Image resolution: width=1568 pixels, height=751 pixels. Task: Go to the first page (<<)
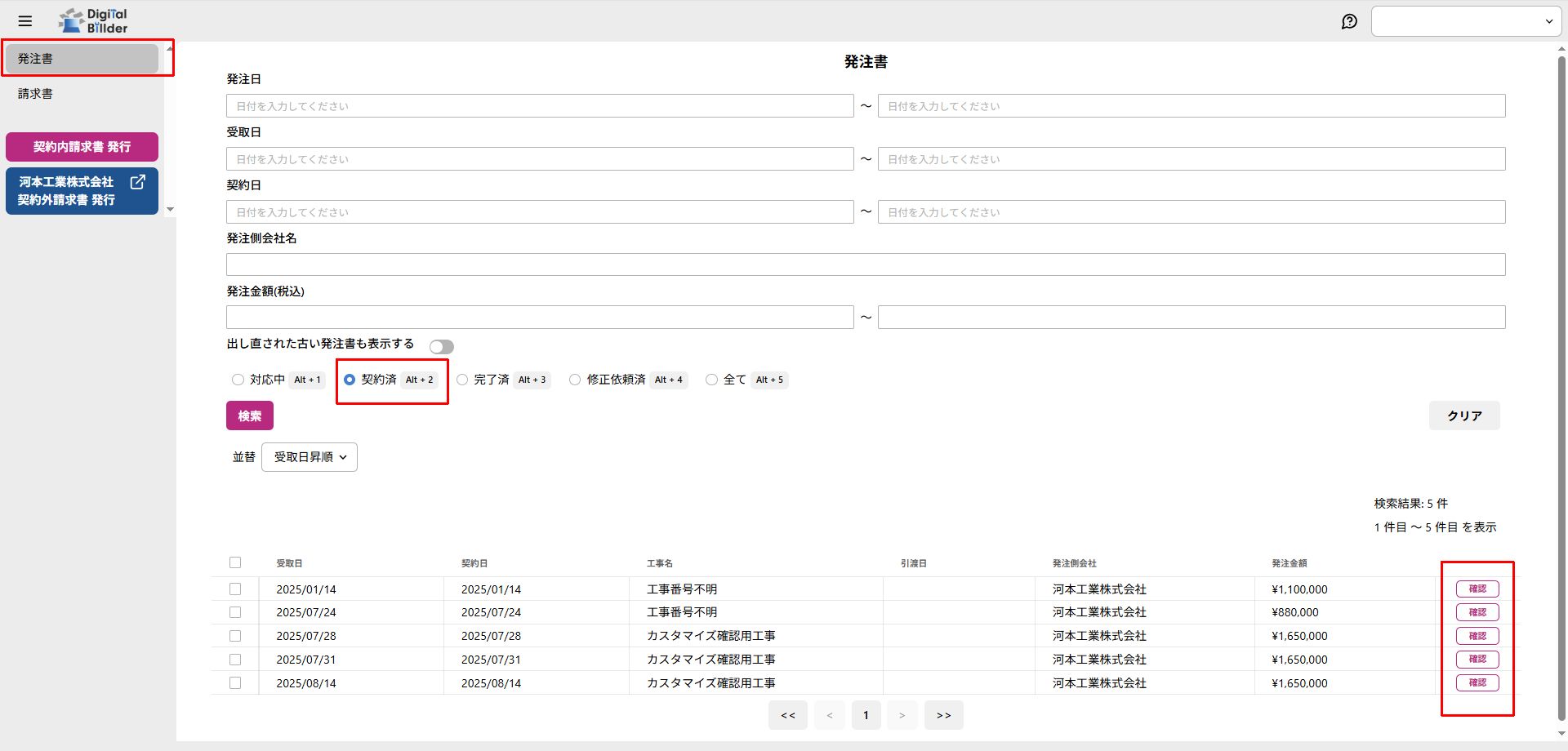tap(787, 715)
